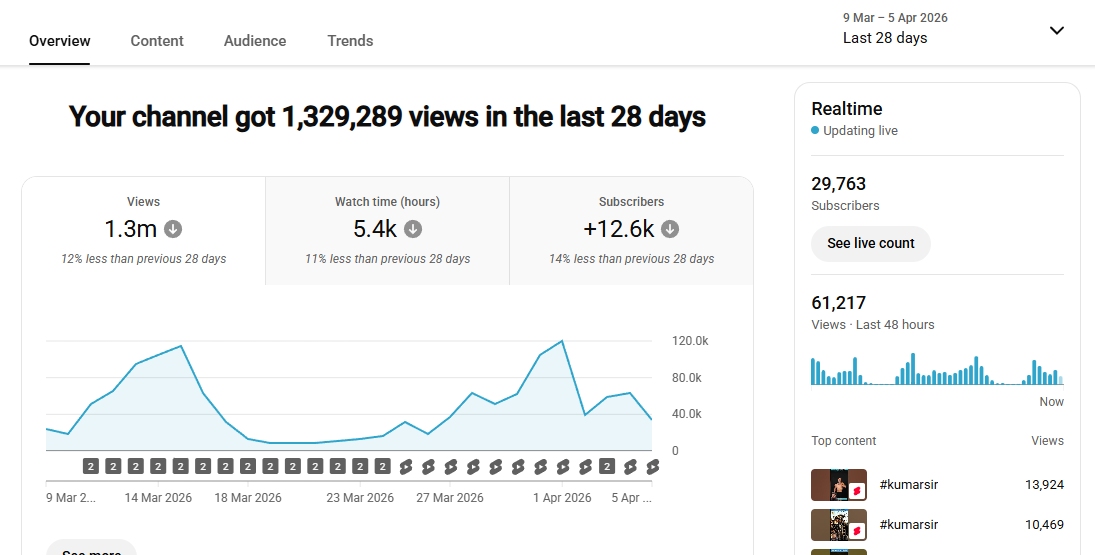This screenshot has height=555, width=1095.
Task: Click the Realtime 48-hour views bar chart
Action: click(937, 368)
